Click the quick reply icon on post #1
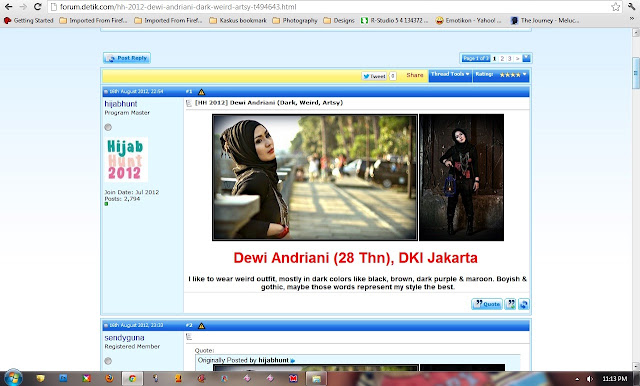The width and height of the screenshot is (640, 386). [x=524, y=304]
